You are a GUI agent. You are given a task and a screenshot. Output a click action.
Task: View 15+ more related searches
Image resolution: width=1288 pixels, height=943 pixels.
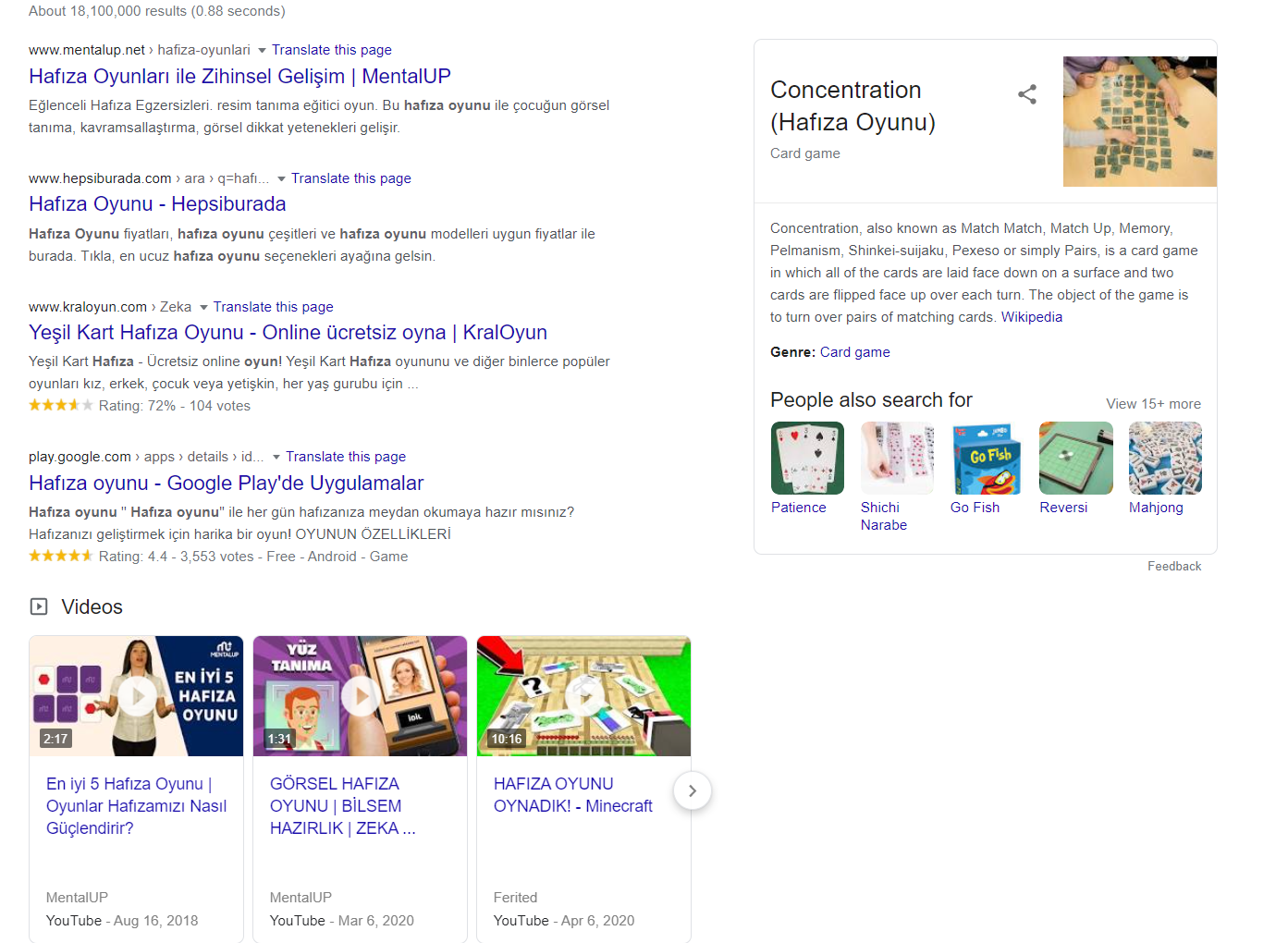pyautogui.click(x=1153, y=404)
